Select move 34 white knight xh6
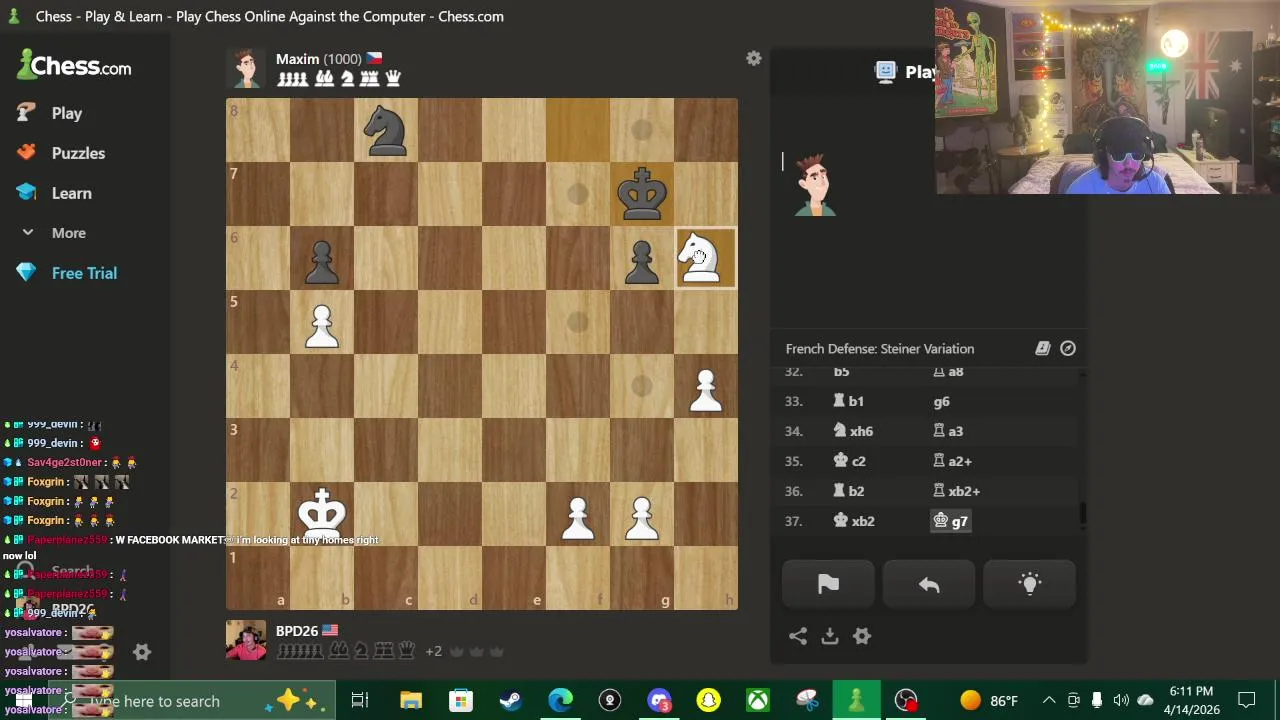Image resolution: width=1280 pixels, height=720 pixels. (853, 431)
